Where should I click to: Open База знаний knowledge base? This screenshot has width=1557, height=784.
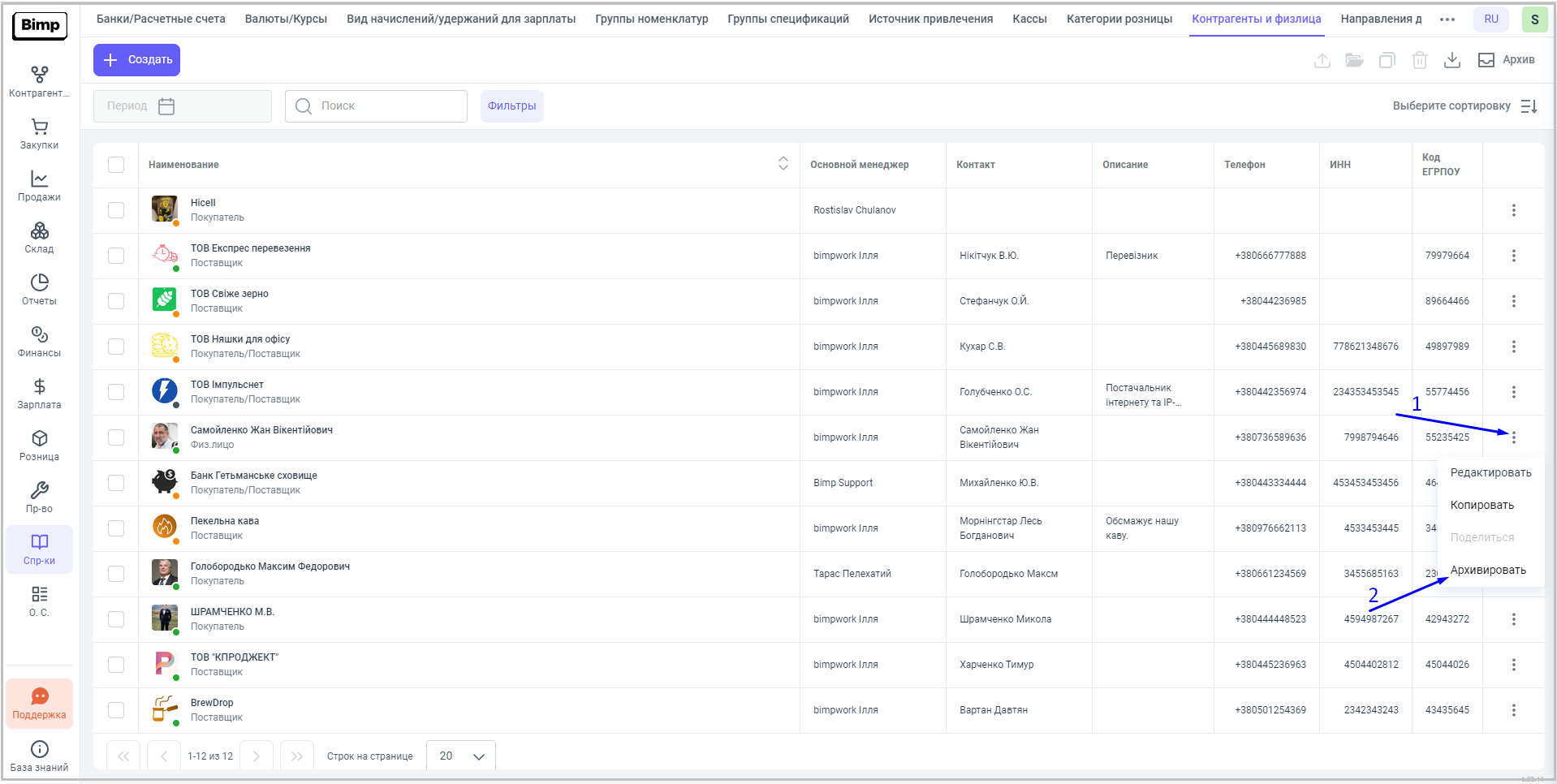39,756
